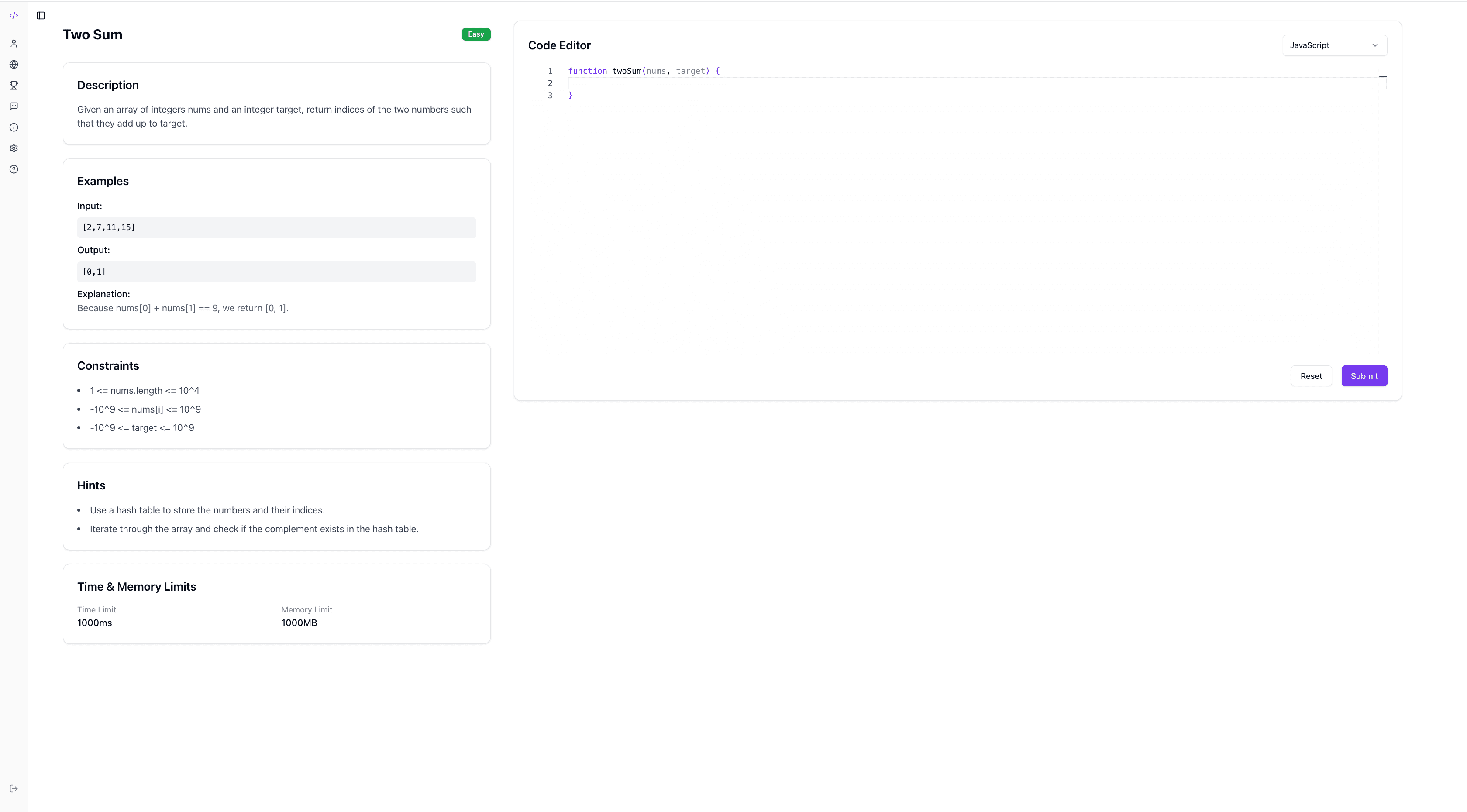Click the Examples heading
Image resolution: width=1467 pixels, height=812 pixels.
103,181
